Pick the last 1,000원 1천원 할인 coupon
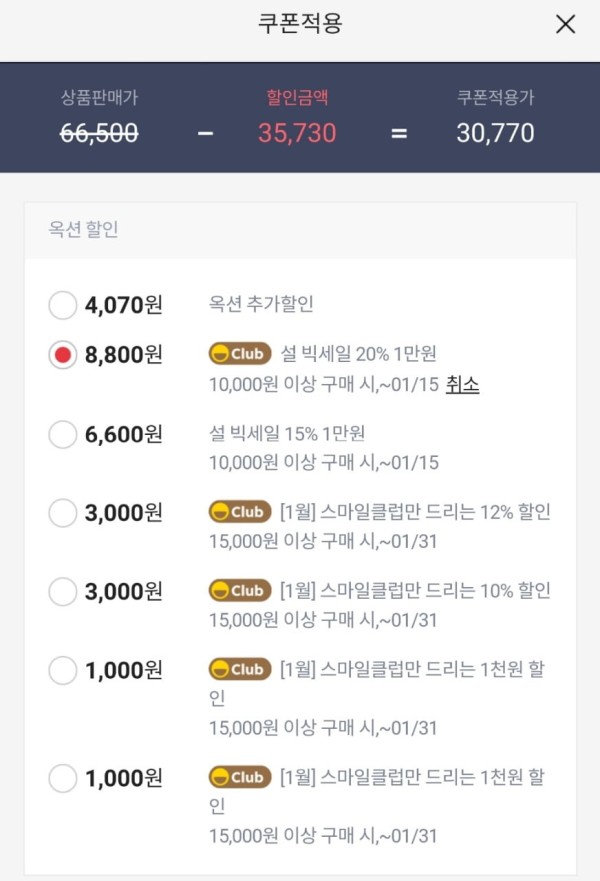The width and height of the screenshot is (600, 881). (62, 778)
